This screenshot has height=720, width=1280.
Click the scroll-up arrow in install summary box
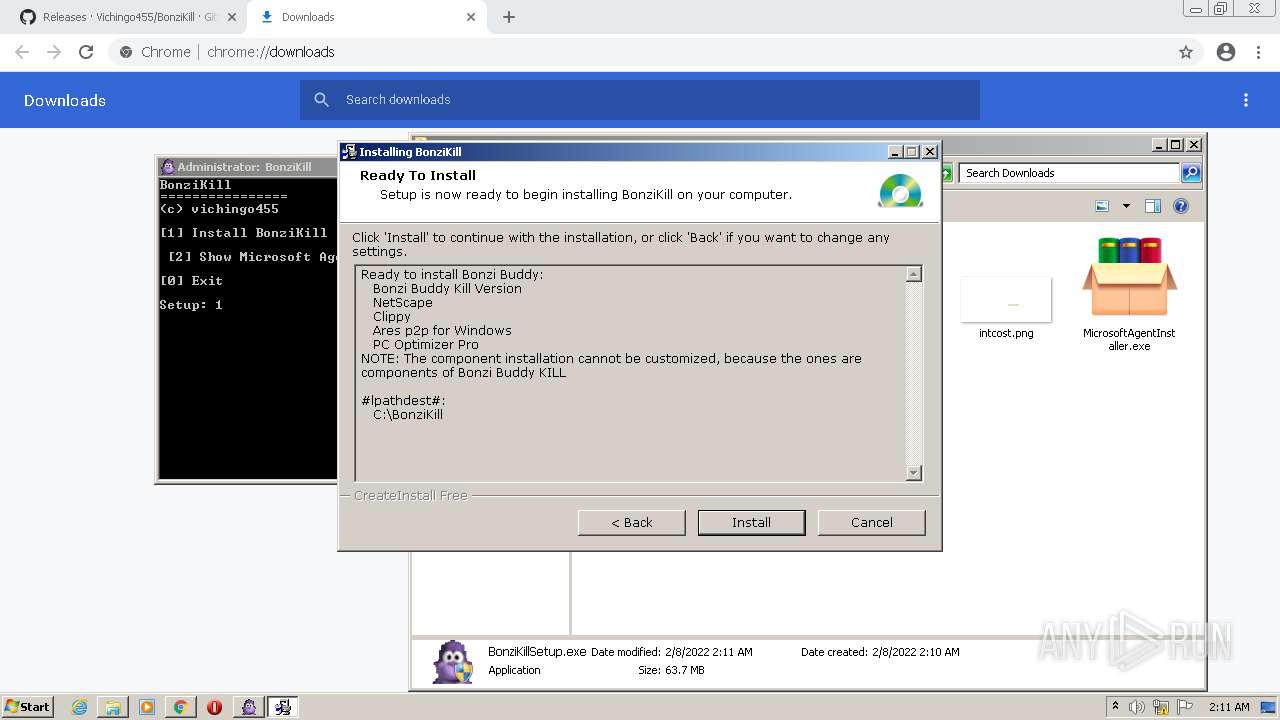pyautogui.click(x=913, y=274)
